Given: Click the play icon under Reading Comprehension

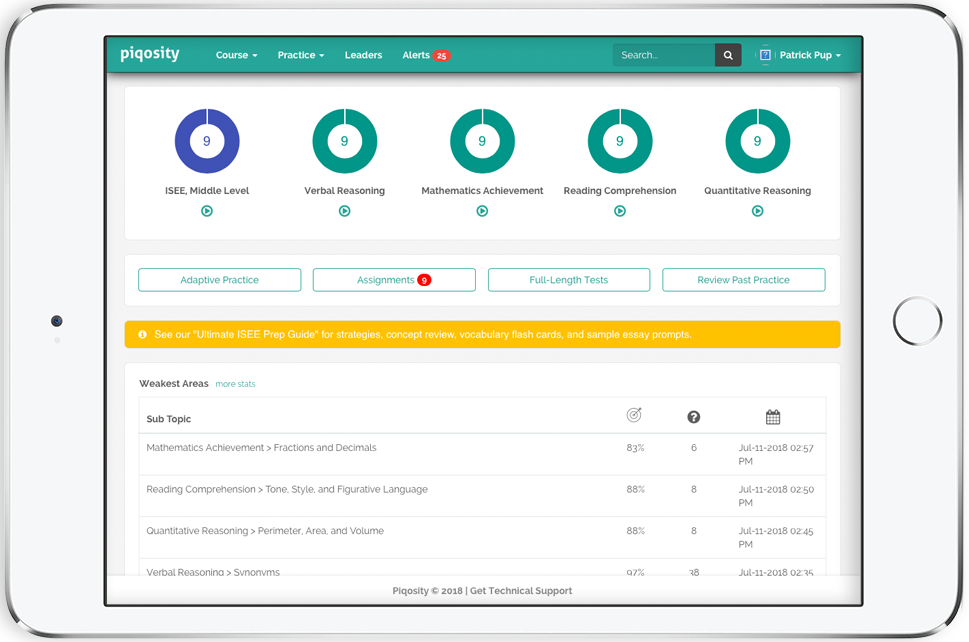Looking at the screenshot, I should click(620, 211).
